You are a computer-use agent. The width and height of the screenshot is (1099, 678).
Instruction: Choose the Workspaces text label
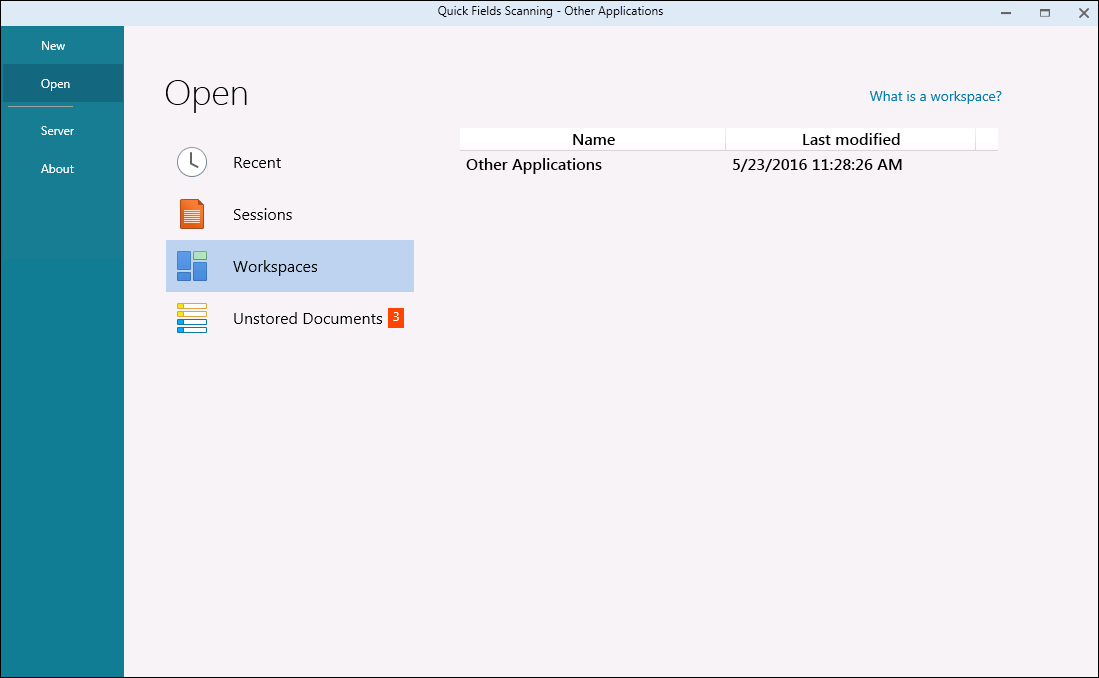(275, 267)
